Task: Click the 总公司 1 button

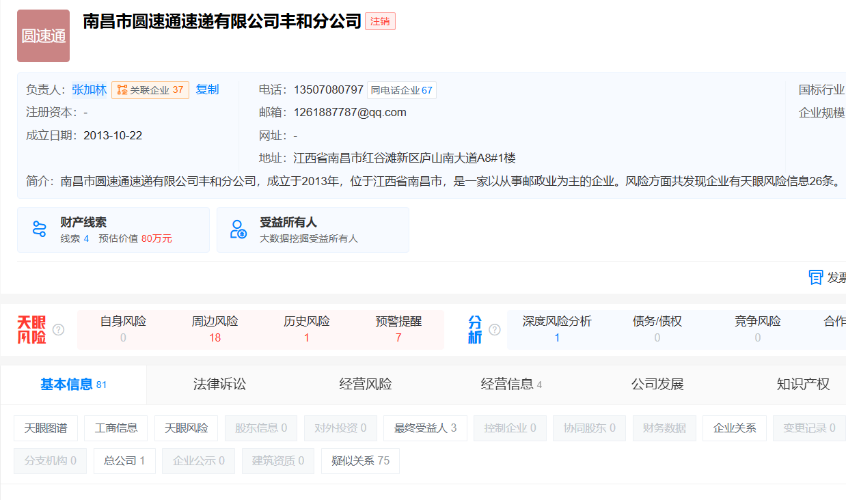Action: (124, 461)
